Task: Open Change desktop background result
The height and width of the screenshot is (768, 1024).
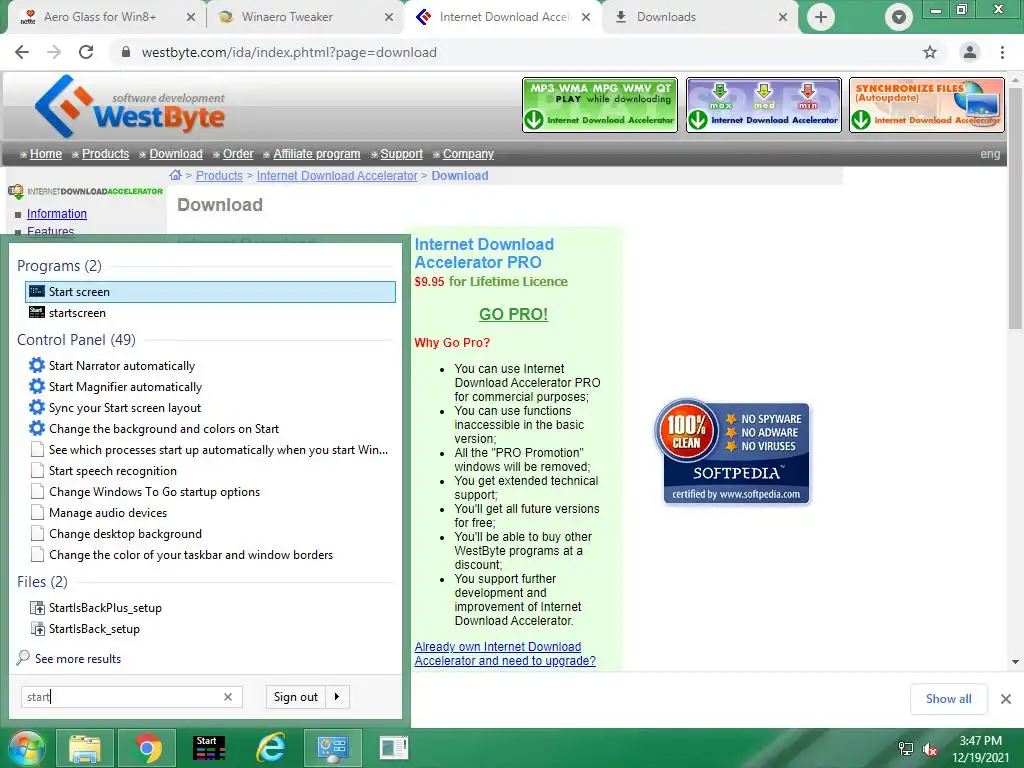Action: point(210,534)
